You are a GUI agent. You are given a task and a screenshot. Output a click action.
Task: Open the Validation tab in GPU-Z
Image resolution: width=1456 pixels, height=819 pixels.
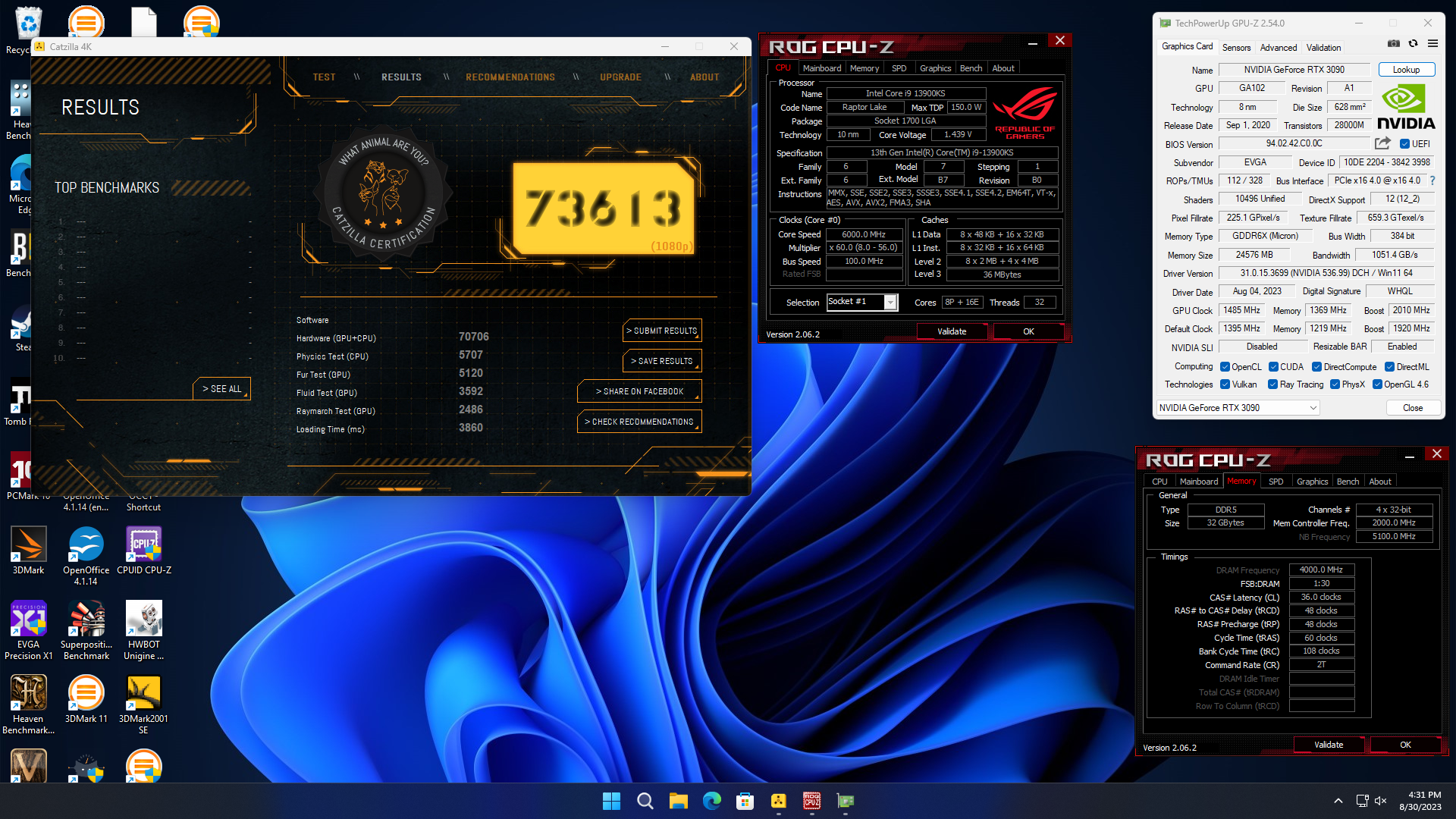pos(1323,48)
